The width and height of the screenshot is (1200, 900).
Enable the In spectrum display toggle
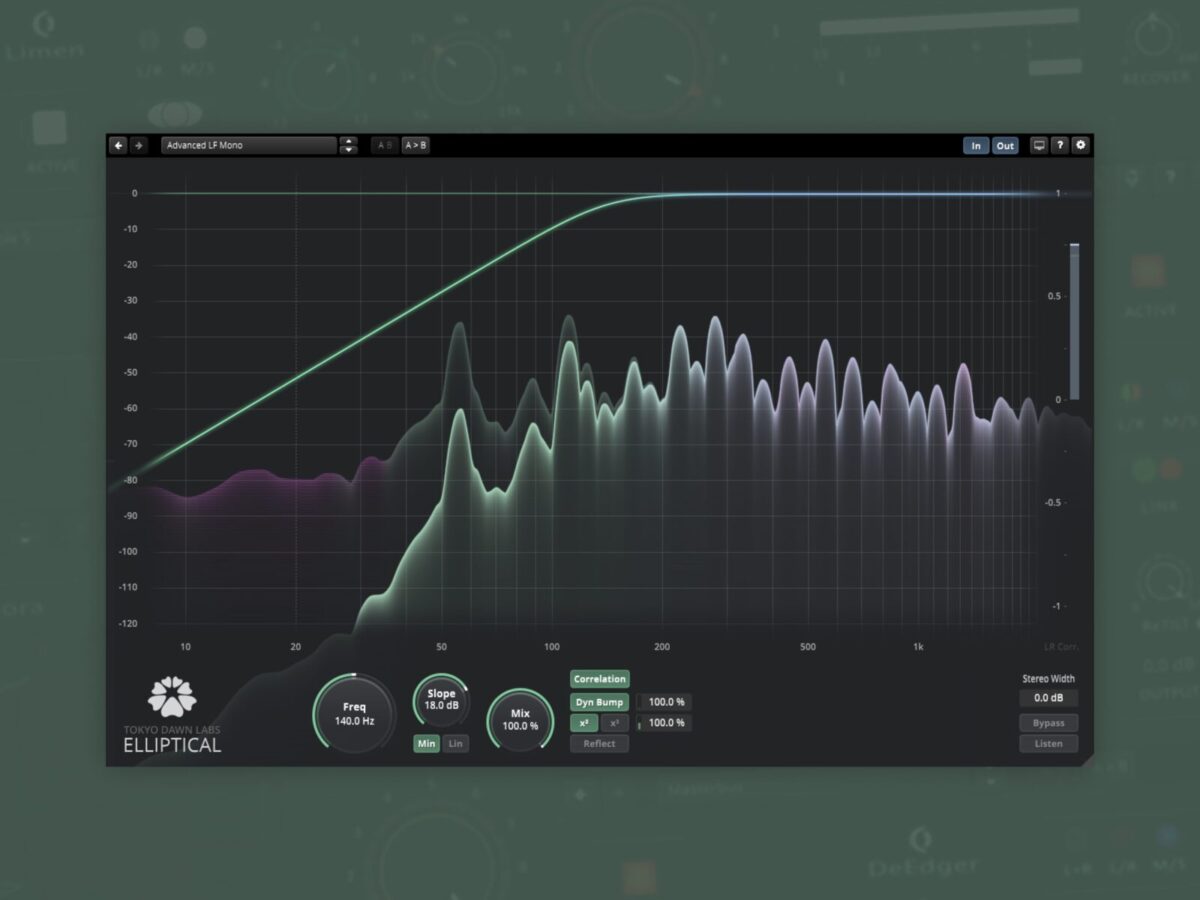click(976, 146)
